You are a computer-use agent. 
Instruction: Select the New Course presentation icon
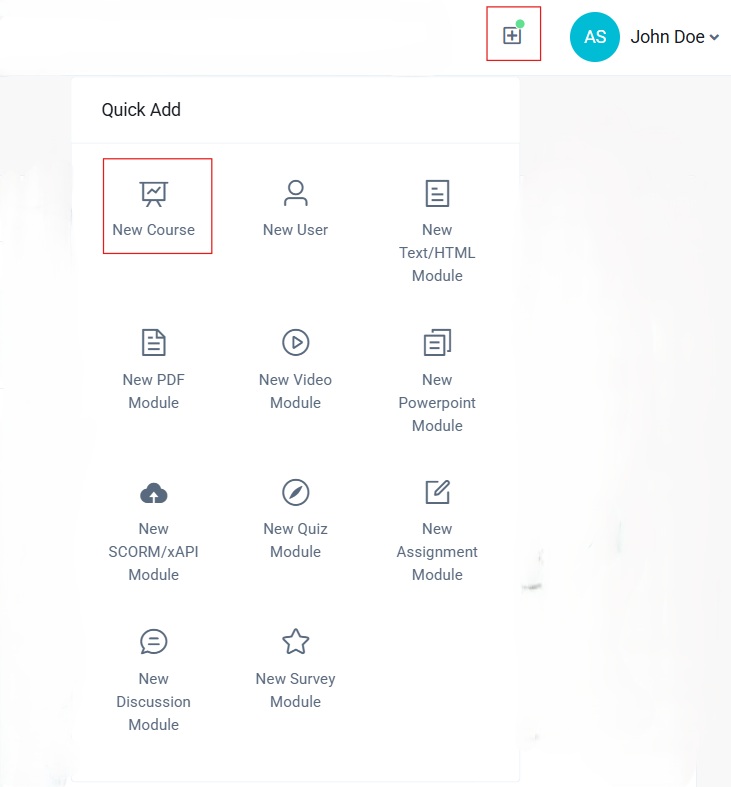(154, 194)
